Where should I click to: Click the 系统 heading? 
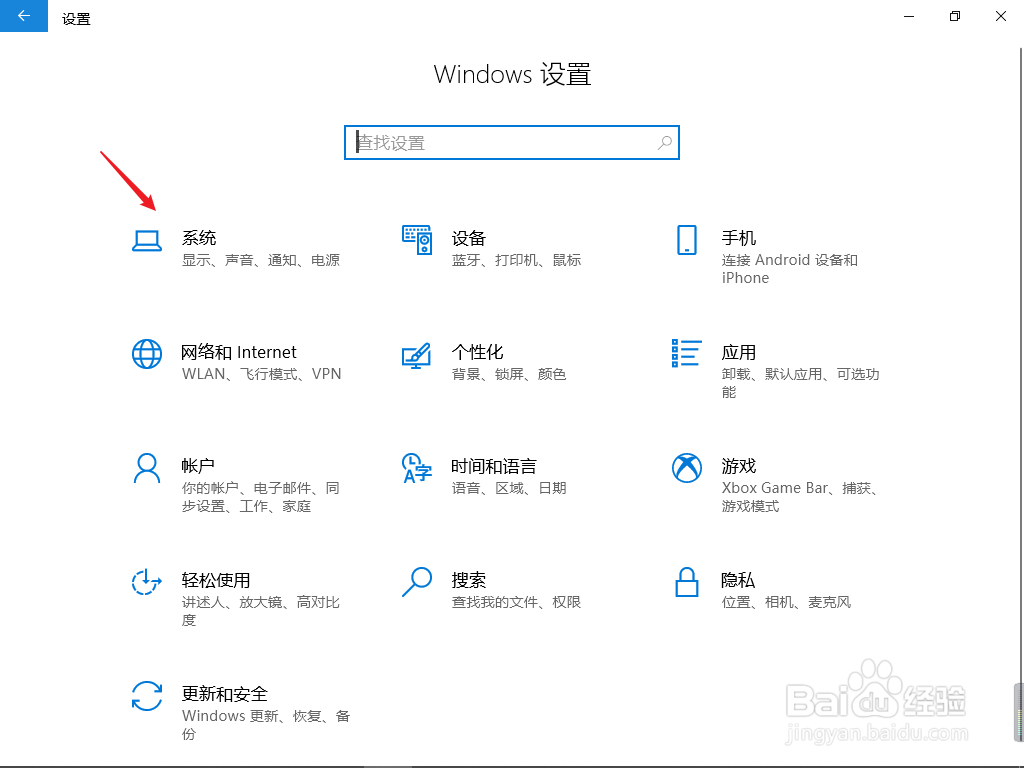[x=199, y=238]
